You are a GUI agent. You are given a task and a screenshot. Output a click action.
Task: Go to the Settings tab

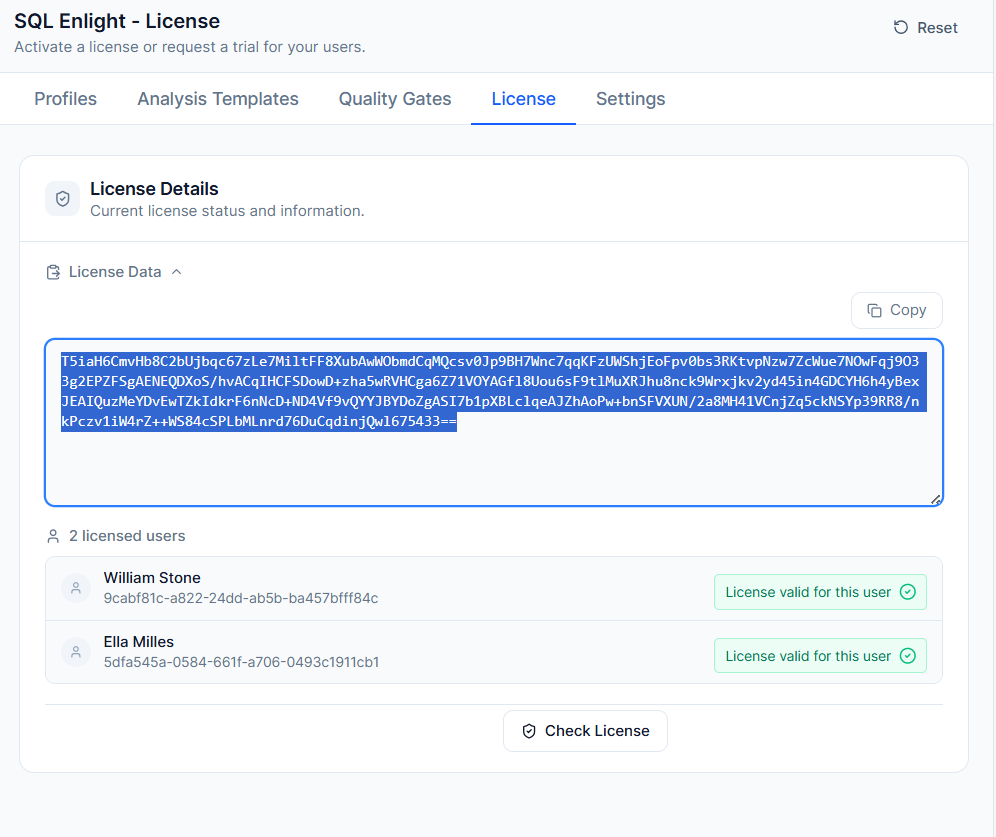click(630, 98)
